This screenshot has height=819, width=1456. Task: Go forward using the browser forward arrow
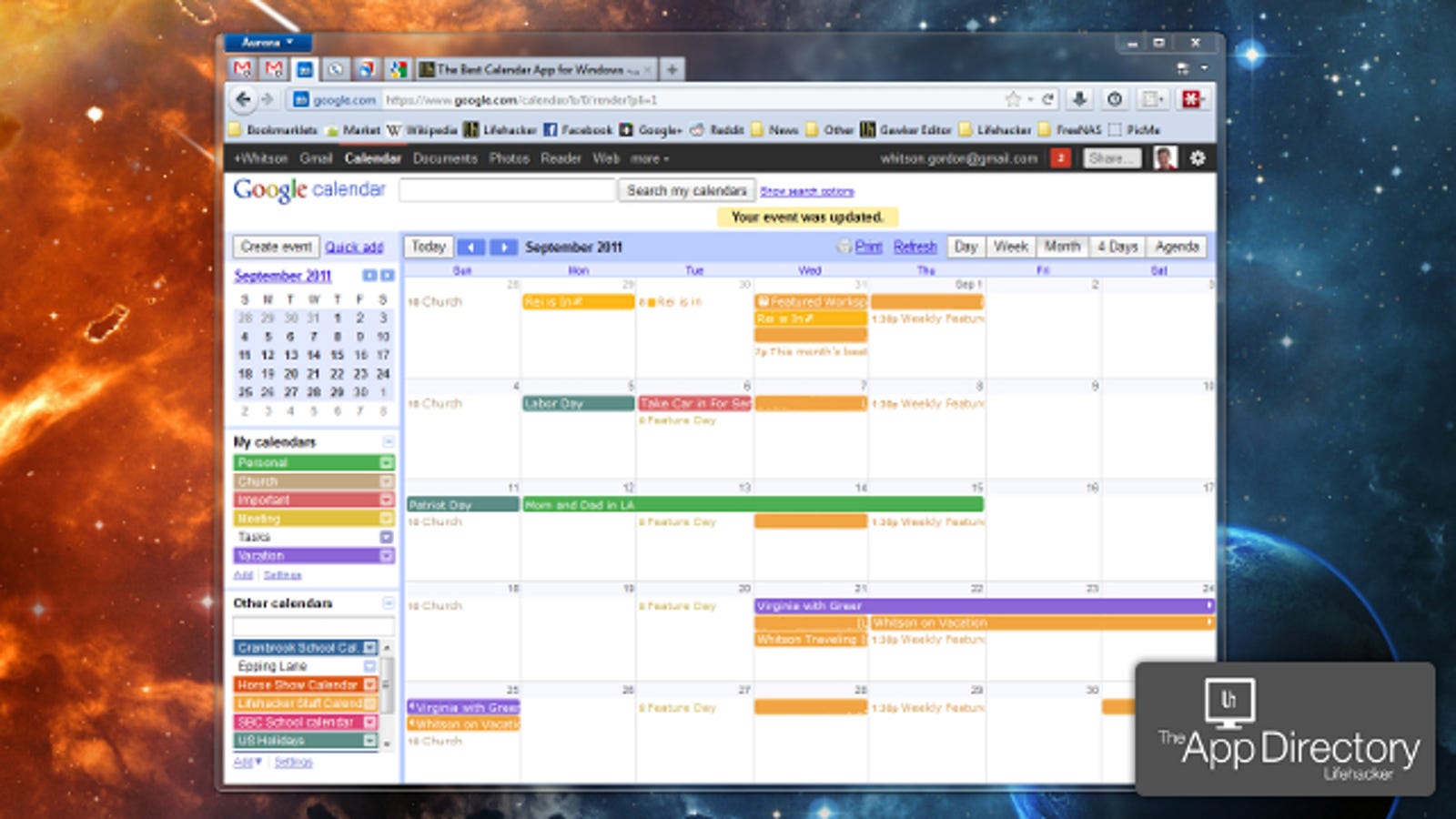[268, 99]
